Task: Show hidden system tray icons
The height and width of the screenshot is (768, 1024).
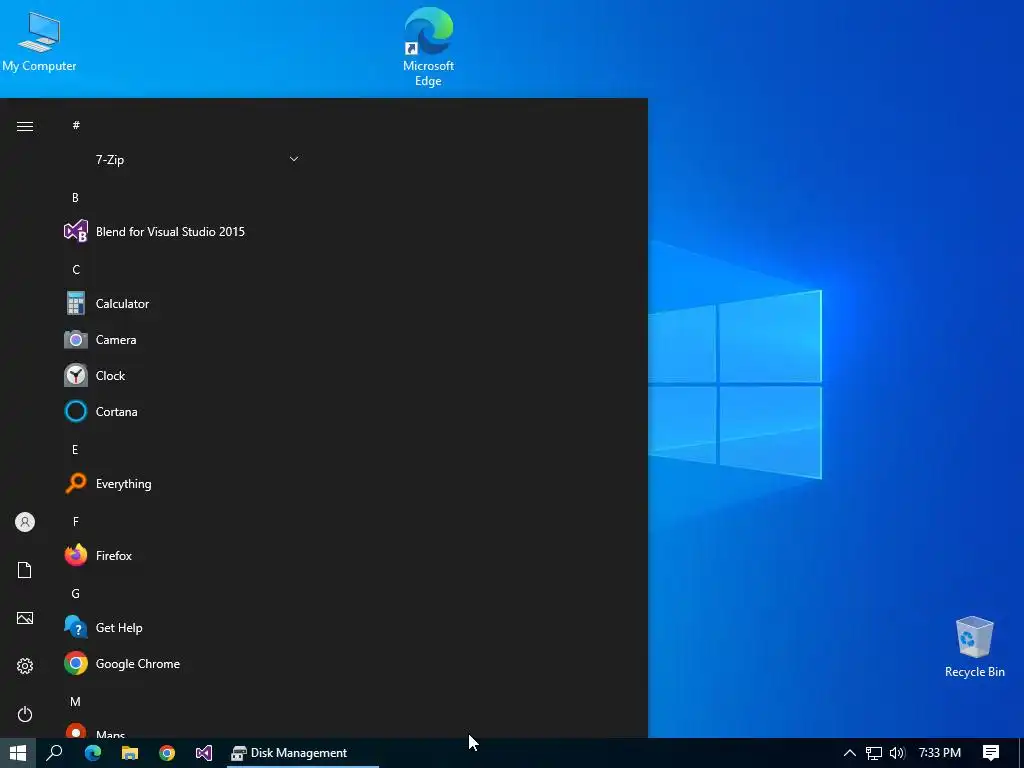Action: tap(850, 753)
